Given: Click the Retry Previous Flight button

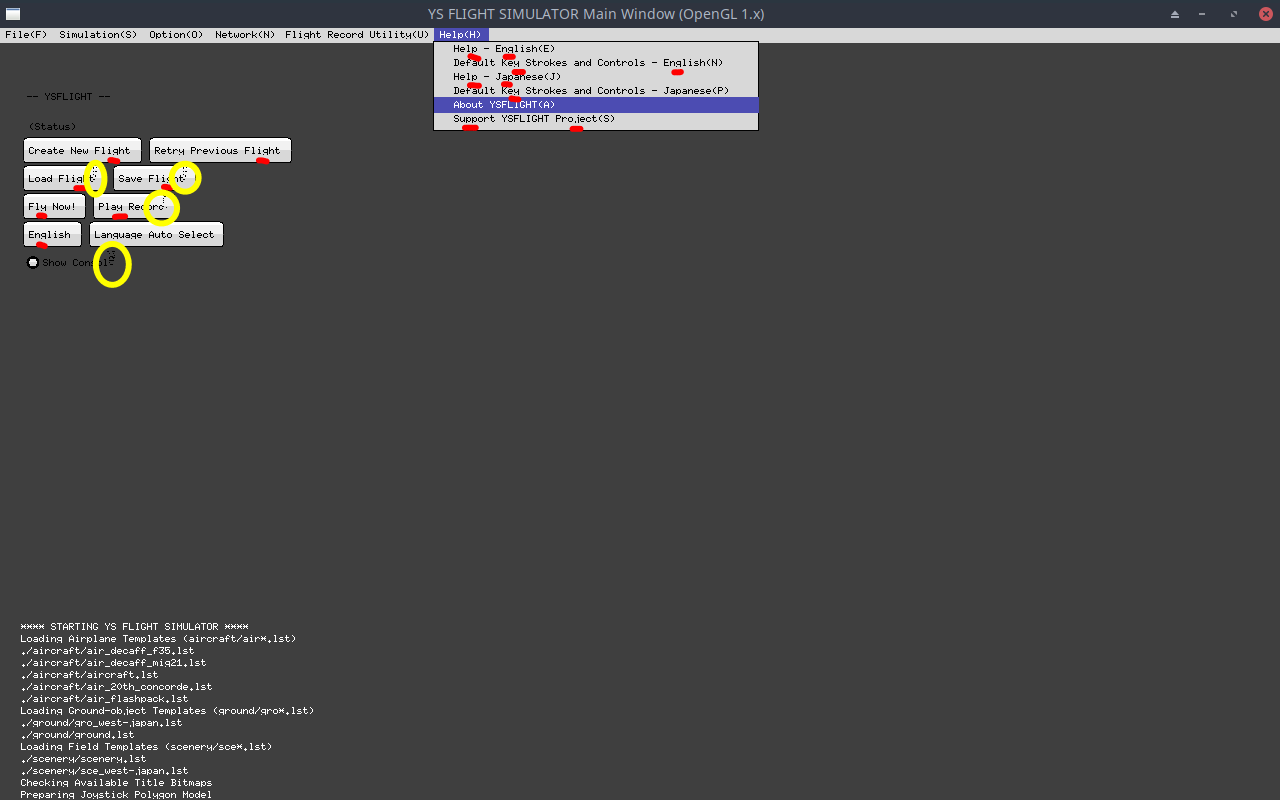Looking at the screenshot, I should click(220, 151).
